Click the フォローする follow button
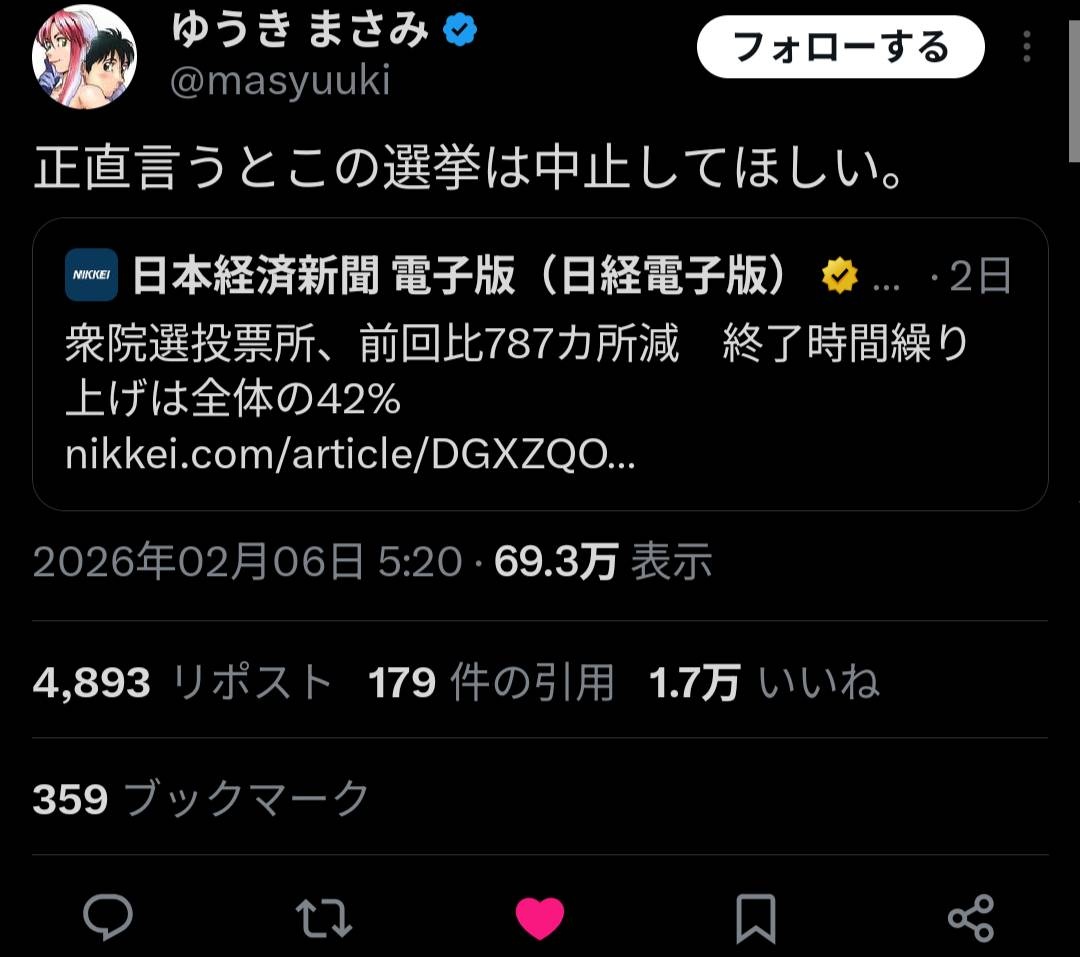The height and width of the screenshot is (957, 1080). [x=840, y=47]
